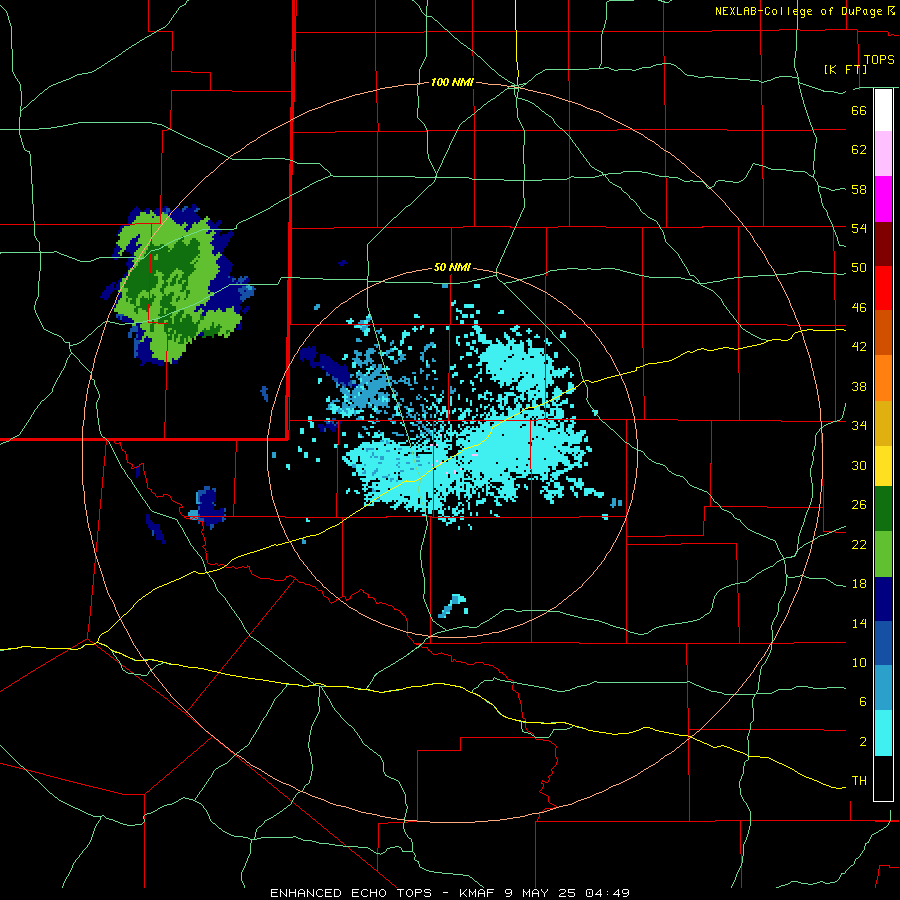Click the "KMAF" station identifier in the caption

(477, 893)
